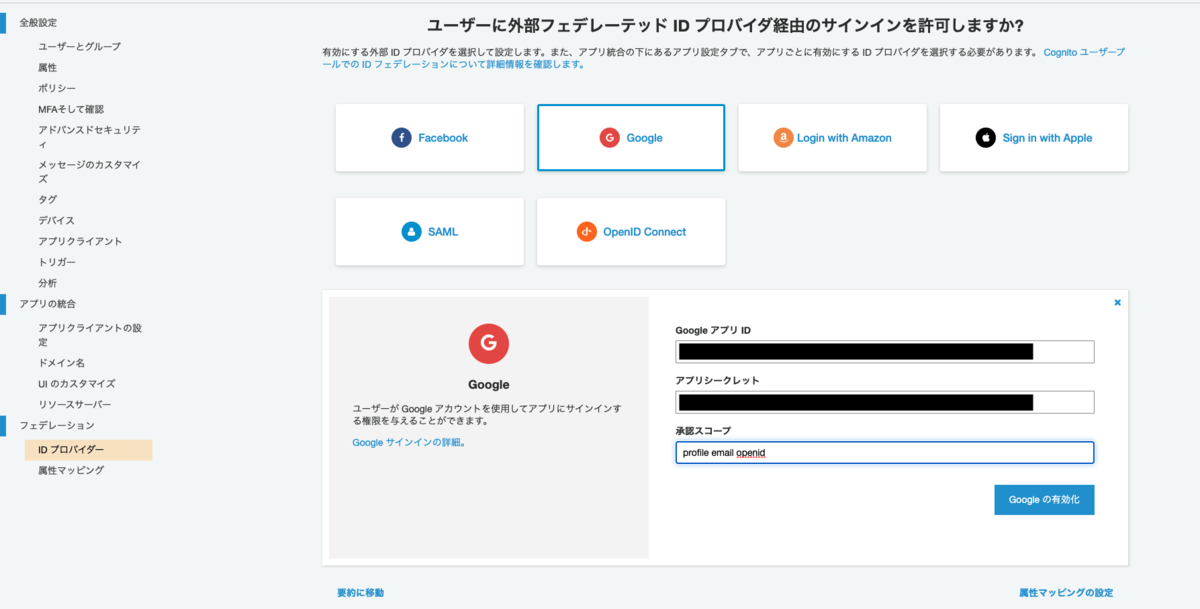Click the Google の有効化 button
Viewport: 1200px width, 609px height.
[1044, 500]
